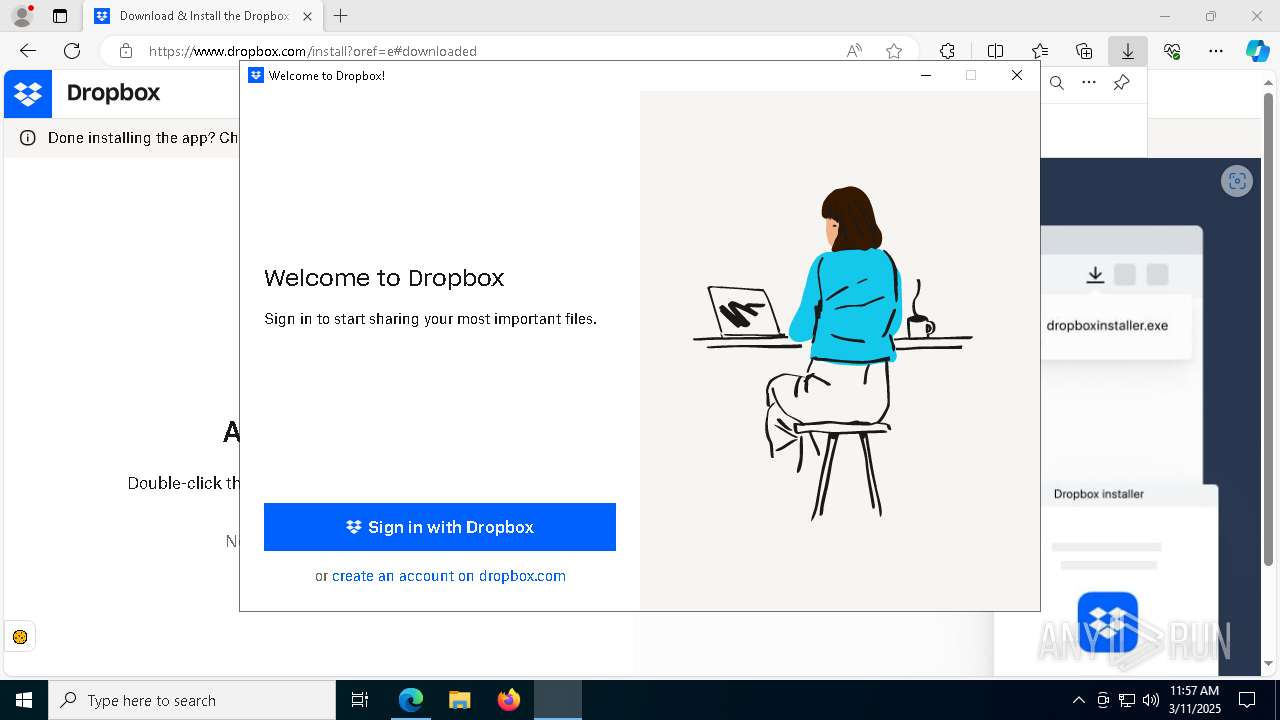
Task: Open Firefox from taskbar
Action: [508, 700]
